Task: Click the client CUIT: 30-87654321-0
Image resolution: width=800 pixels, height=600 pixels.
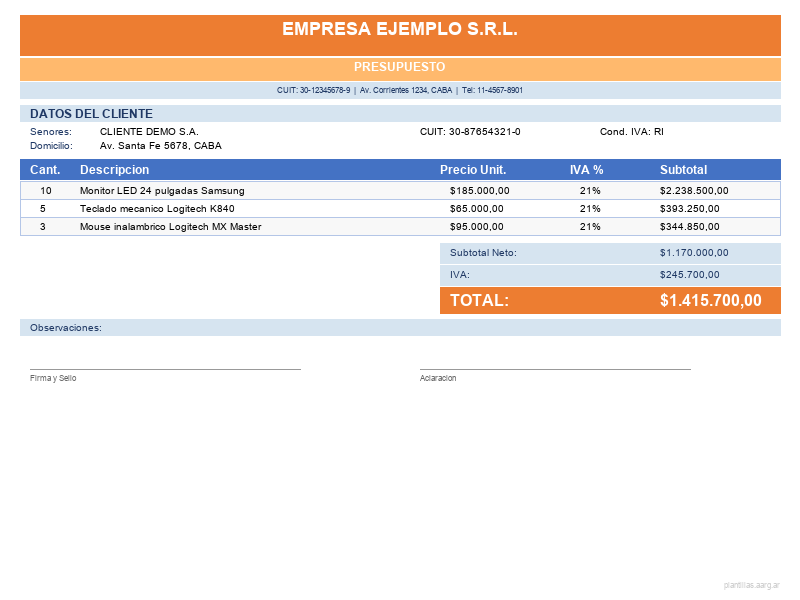Action: [x=470, y=132]
